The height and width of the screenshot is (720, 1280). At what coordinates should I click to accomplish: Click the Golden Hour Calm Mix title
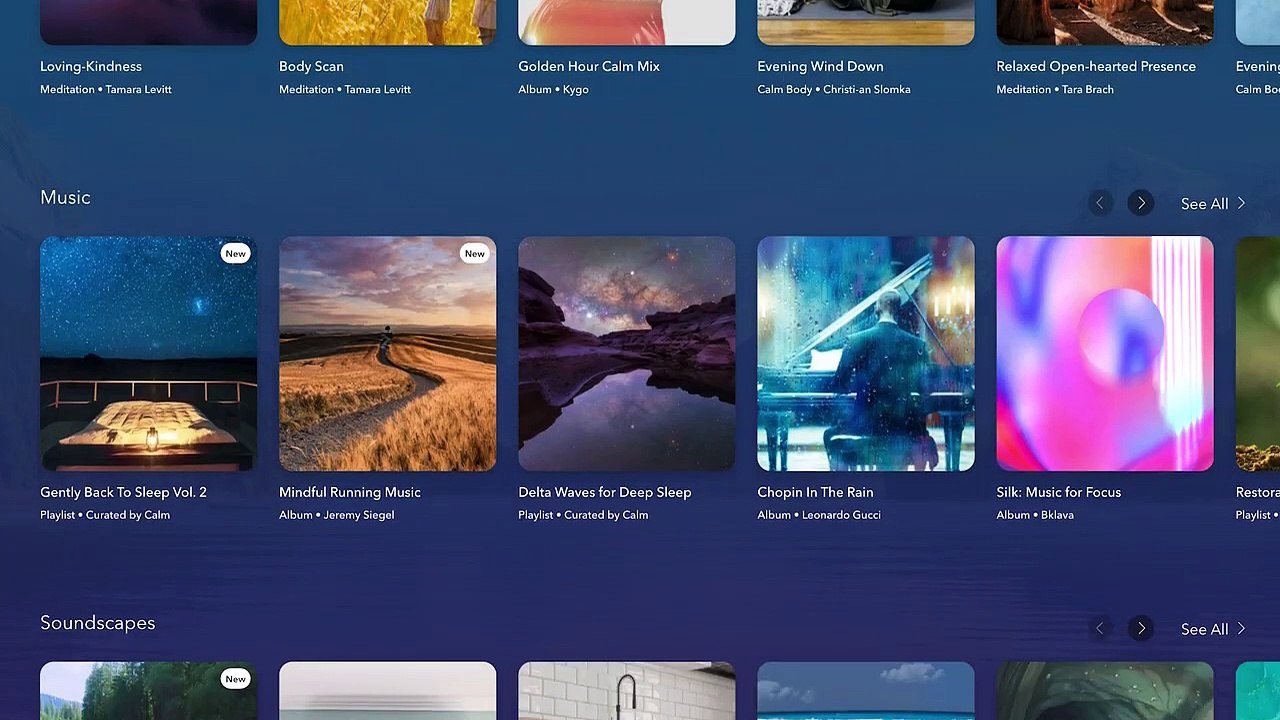pyautogui.click(x=589, y=66)
